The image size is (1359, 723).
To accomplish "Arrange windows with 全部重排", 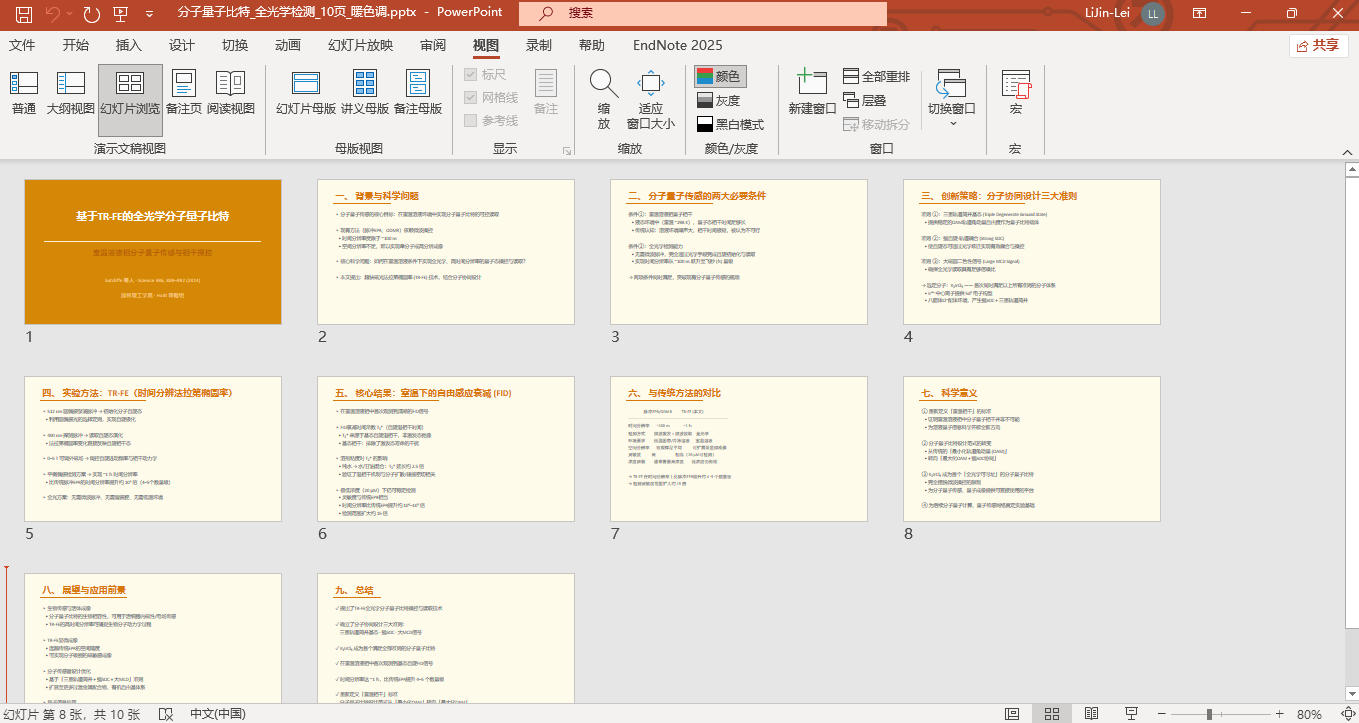I will coord(877,76).
